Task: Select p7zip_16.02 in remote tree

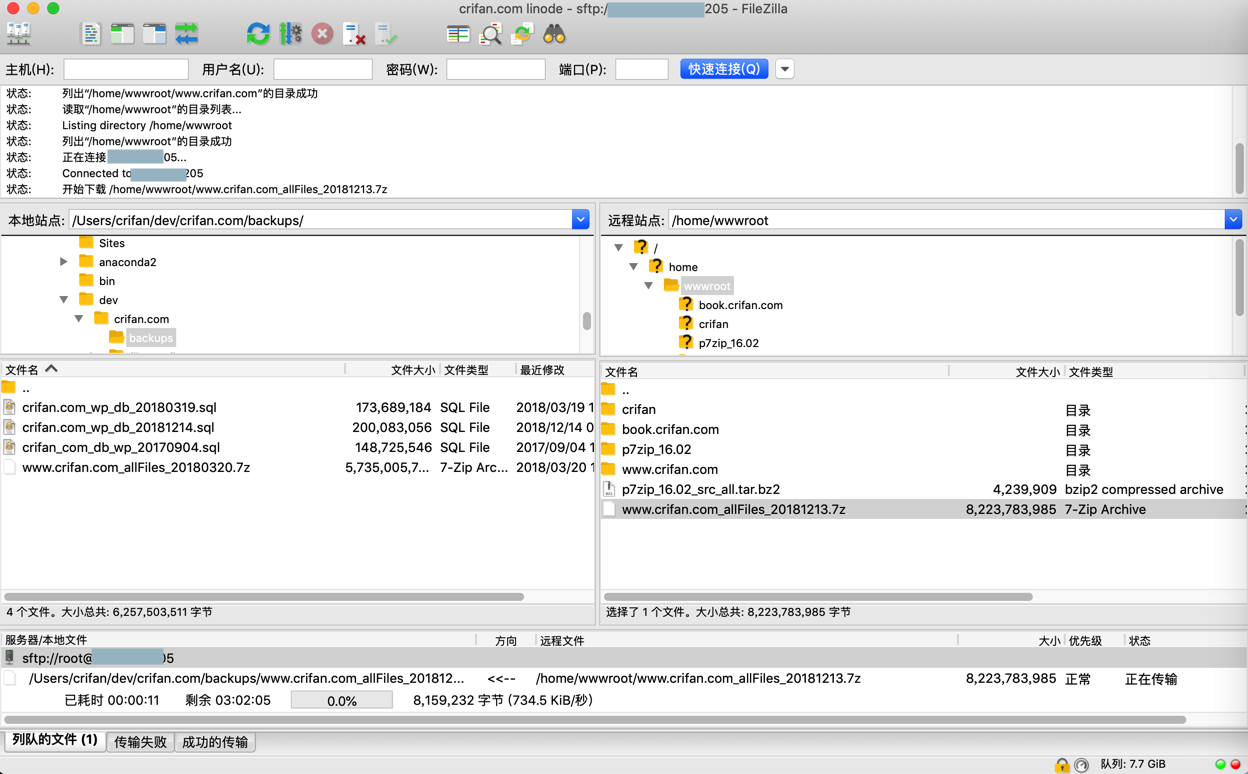Action: click(728, 343)
